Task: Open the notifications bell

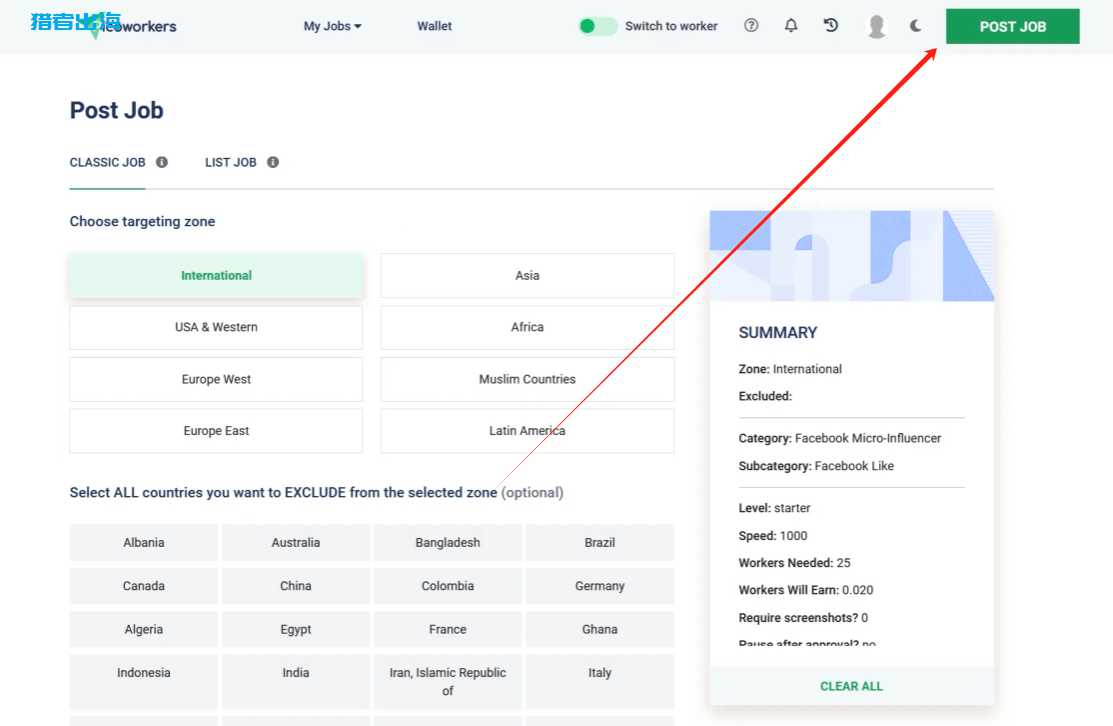Action: (x=791, y=26)
